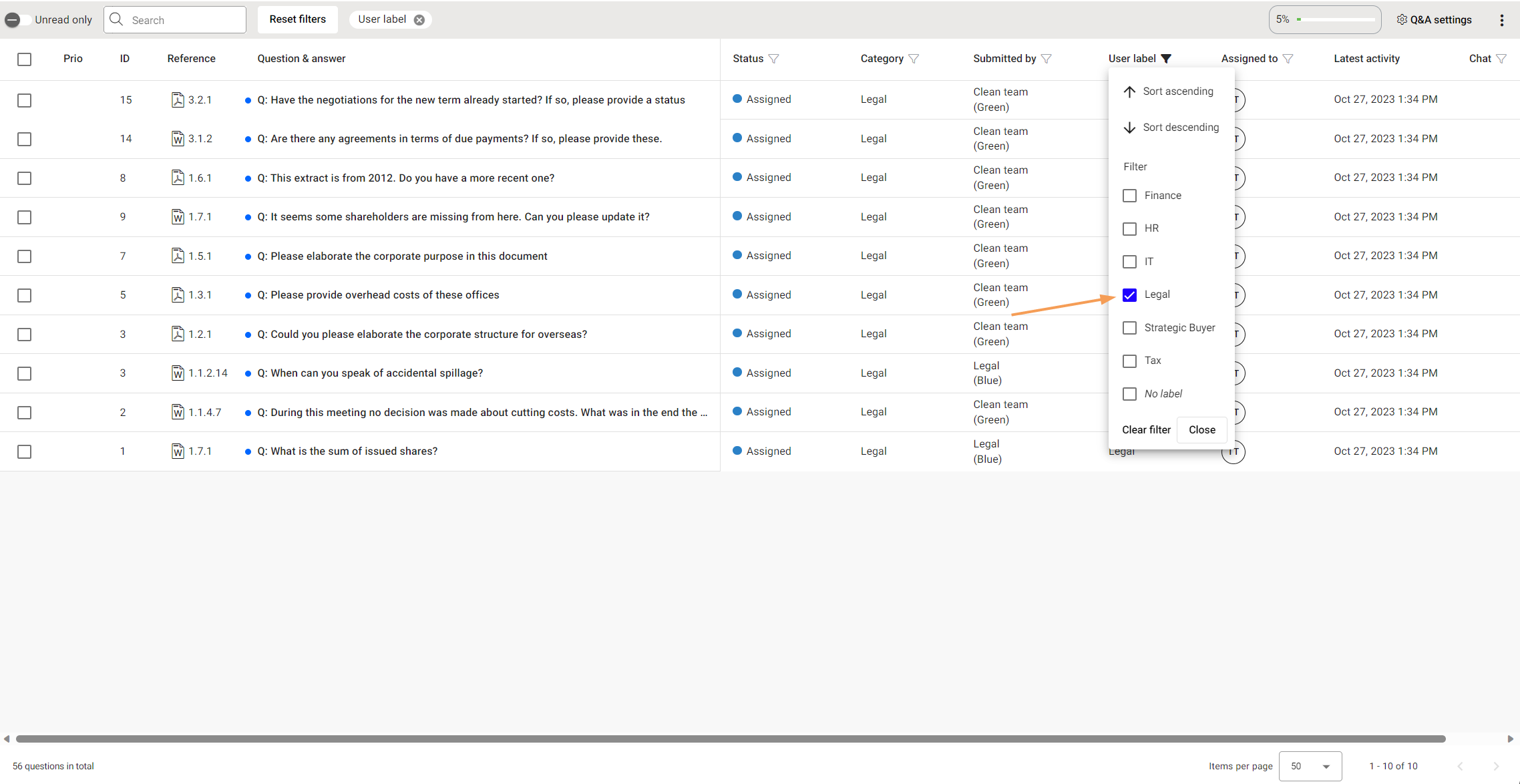Tick the select-all checkbox in the header row
Image resolution: width=1520 pixels, height=784 pixels.
pos(25,59)
